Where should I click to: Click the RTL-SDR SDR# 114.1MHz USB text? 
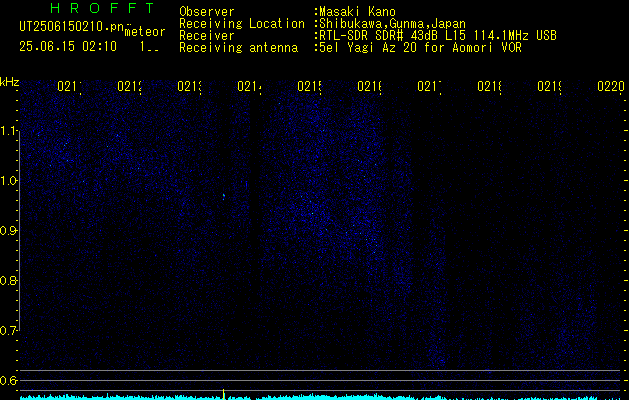click(438, 36)
